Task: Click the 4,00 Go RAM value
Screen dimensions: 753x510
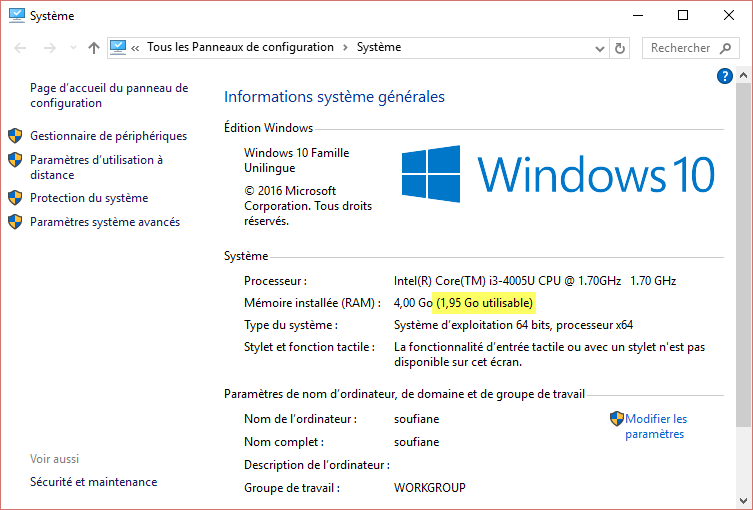Action: [x=413, y=303]
